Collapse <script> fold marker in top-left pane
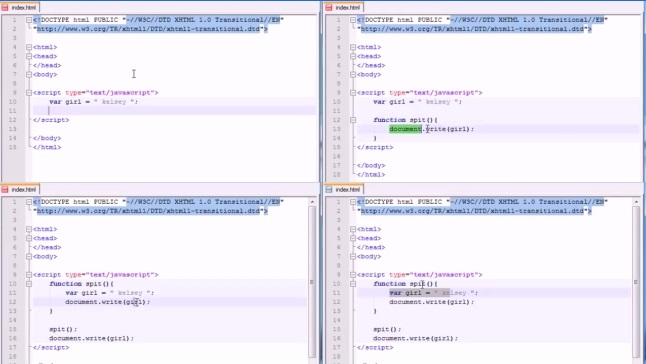646x364 pixels. 29,93
